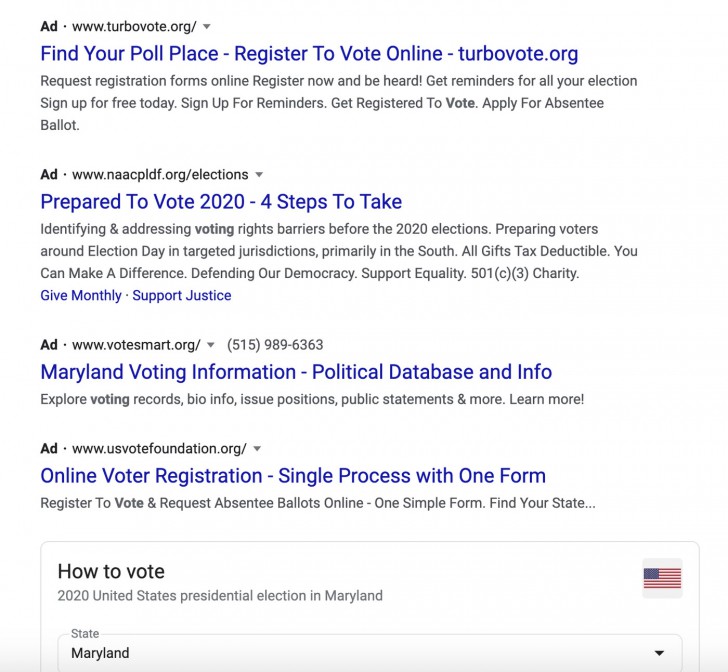Click the www.votesmart.org/ URL text
The width and height of the screenshot is (728, 672).
click(x=136, y=345)
